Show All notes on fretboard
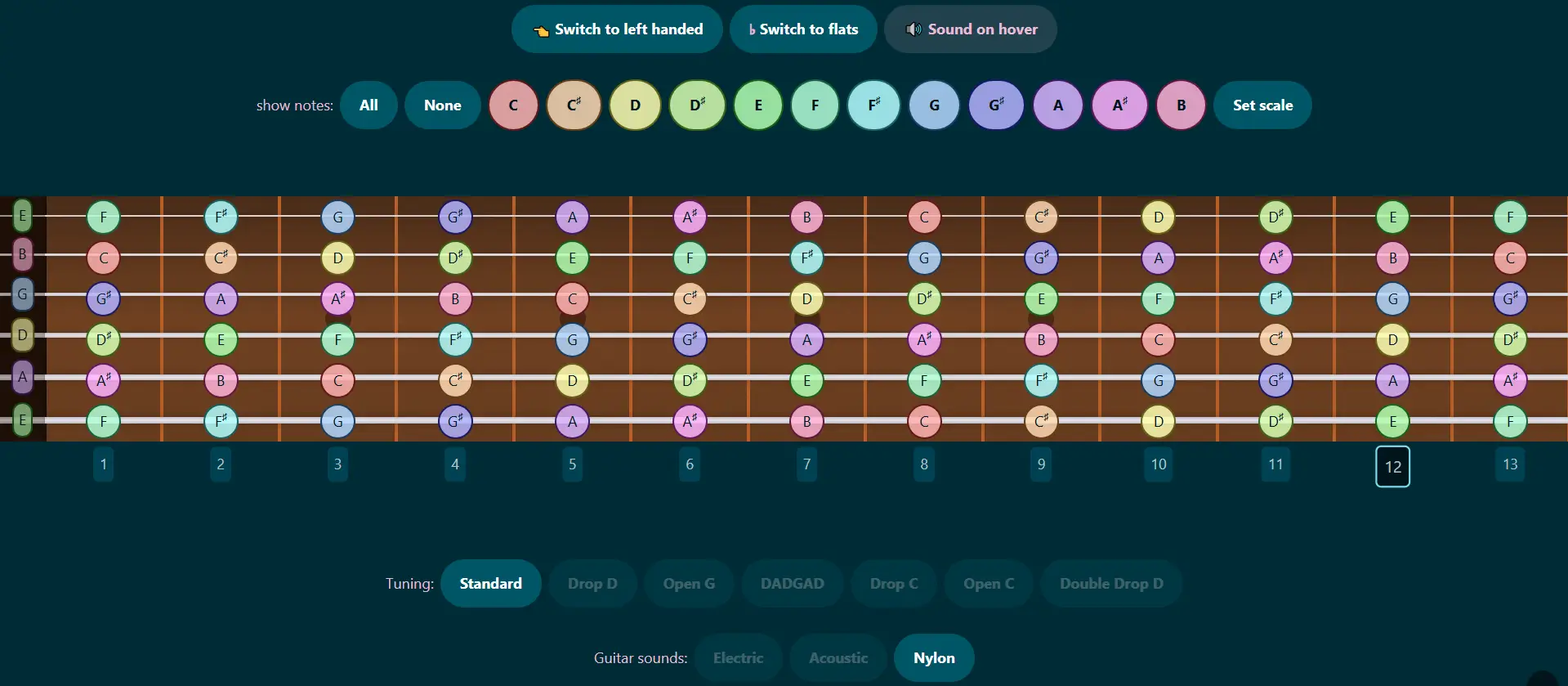 [369, 105]
